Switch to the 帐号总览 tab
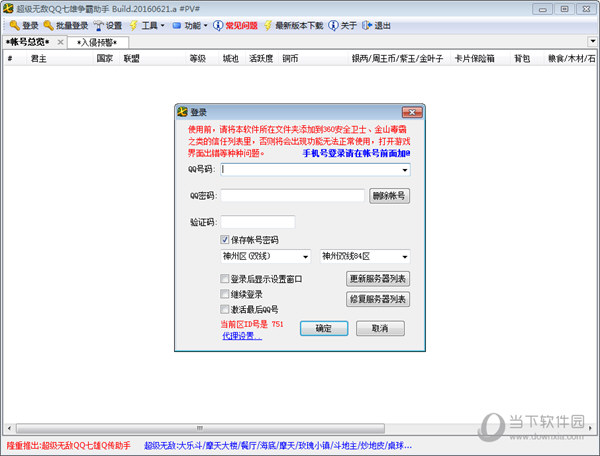Viewport: 600px width, 456px height. coord(28,42)
